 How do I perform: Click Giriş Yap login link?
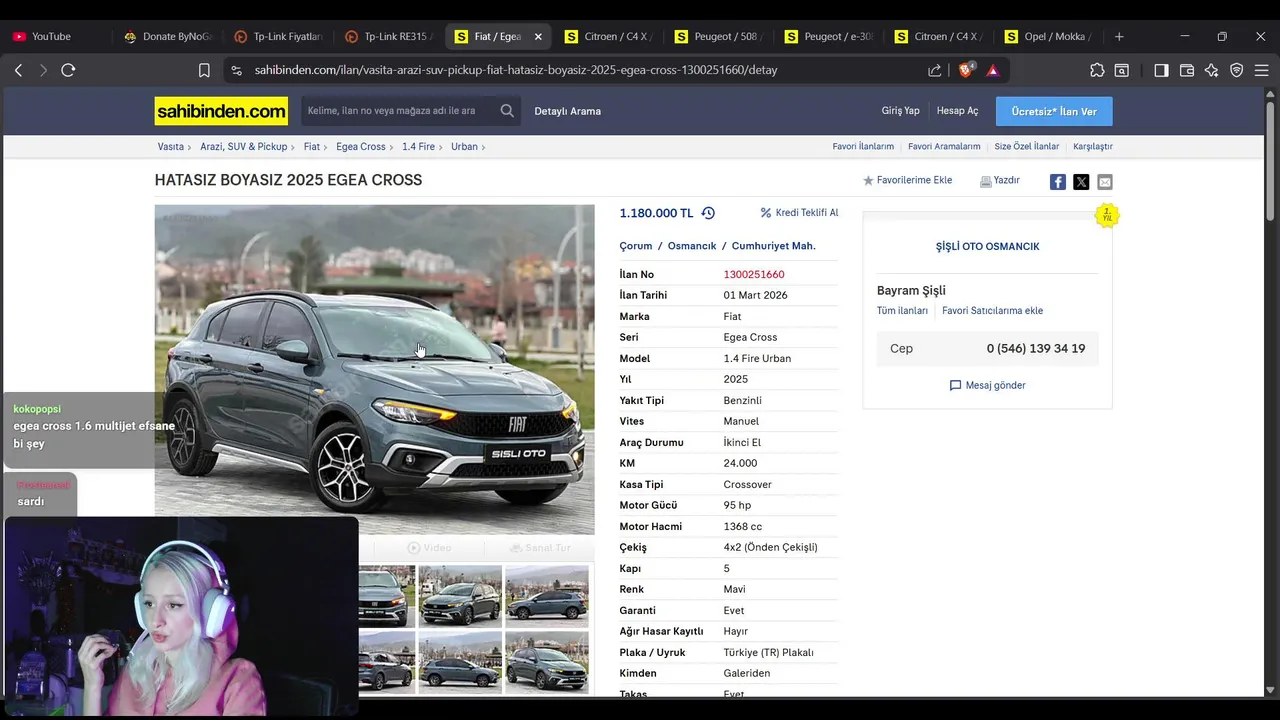pos(900,111)
